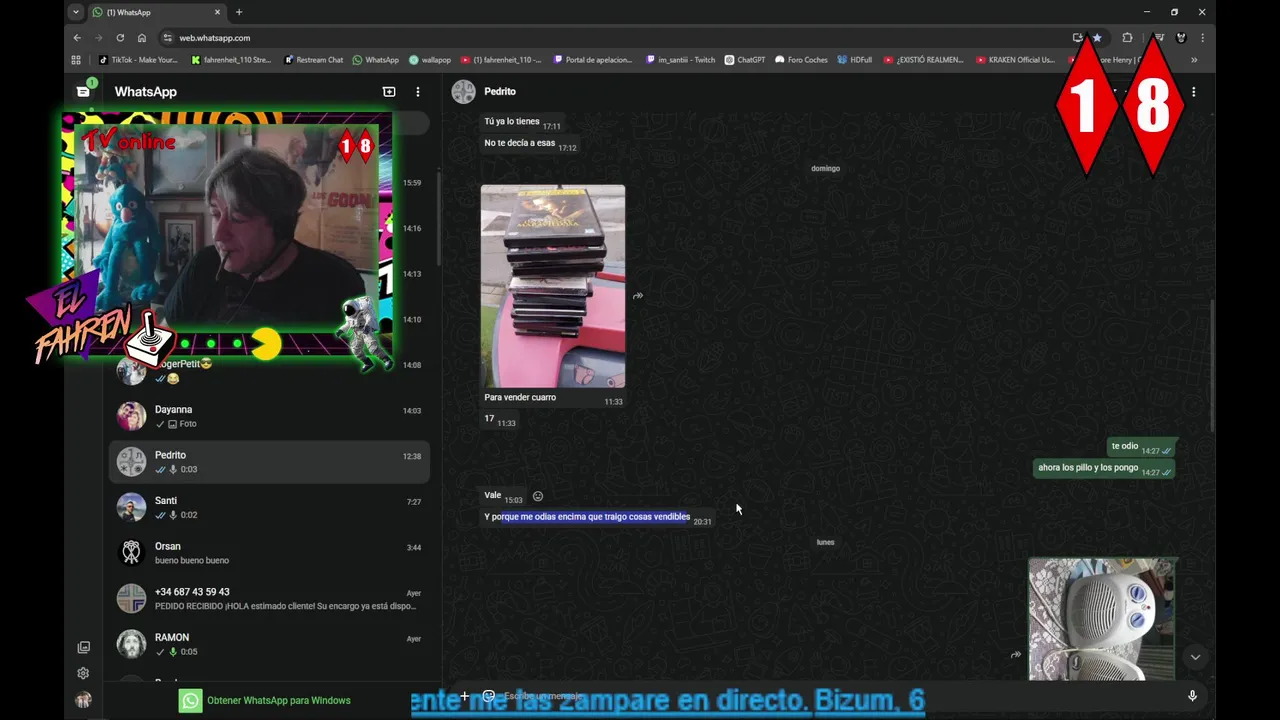Show more bookmarks with the double chevron
The width and height of the screenshot is (1280, 720).
[x=1193, y=60]
